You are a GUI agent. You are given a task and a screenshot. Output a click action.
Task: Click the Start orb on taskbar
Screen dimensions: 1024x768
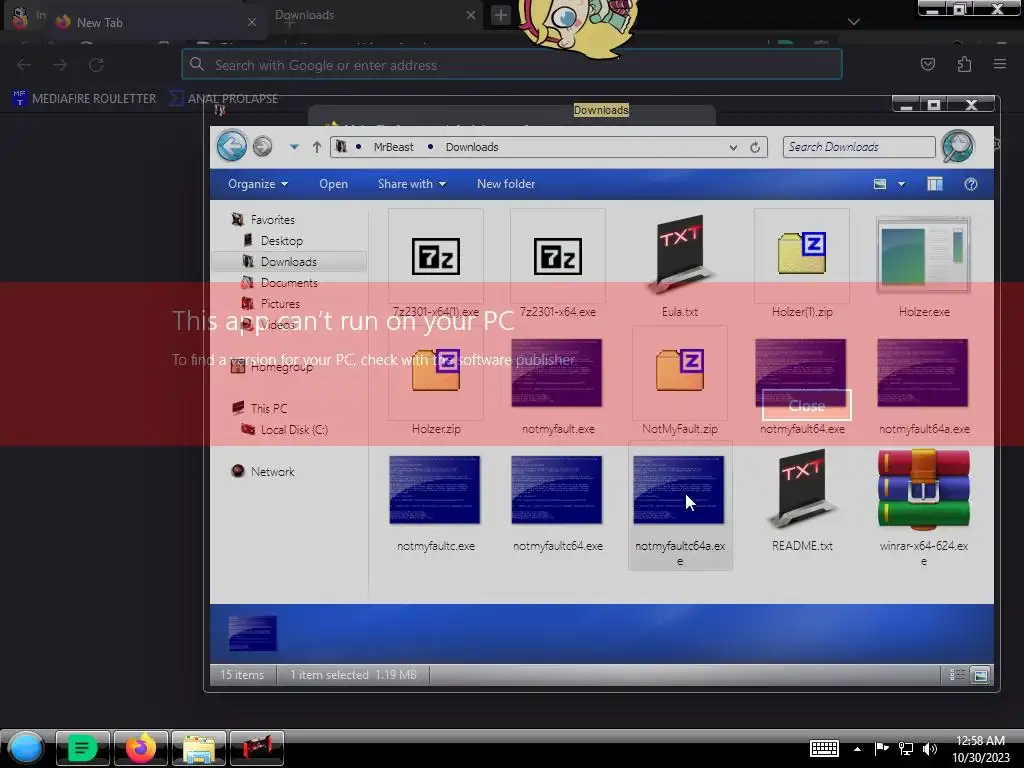pyautogui.click(x=26, y=748)
